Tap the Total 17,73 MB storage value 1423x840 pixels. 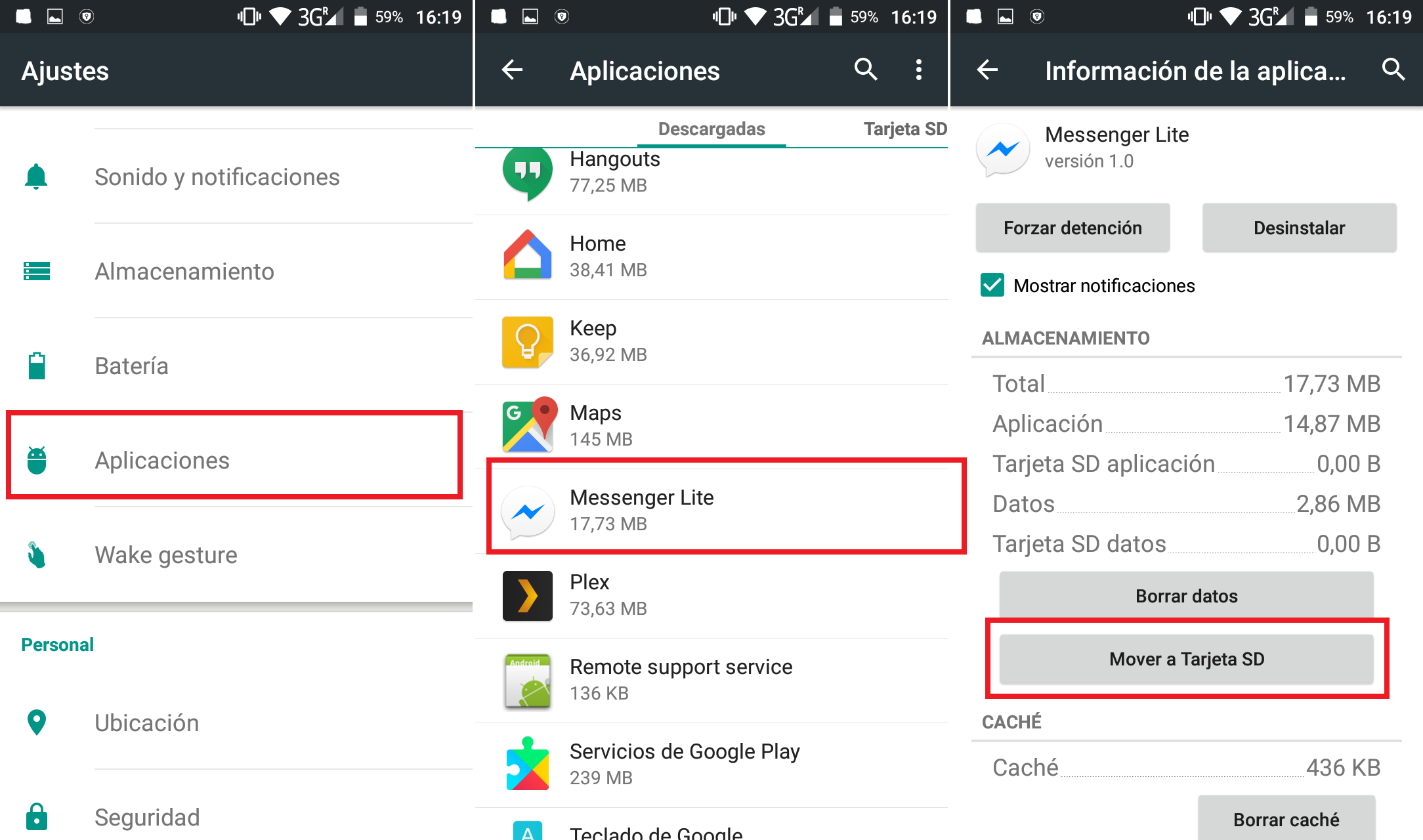click(1332, 384)
